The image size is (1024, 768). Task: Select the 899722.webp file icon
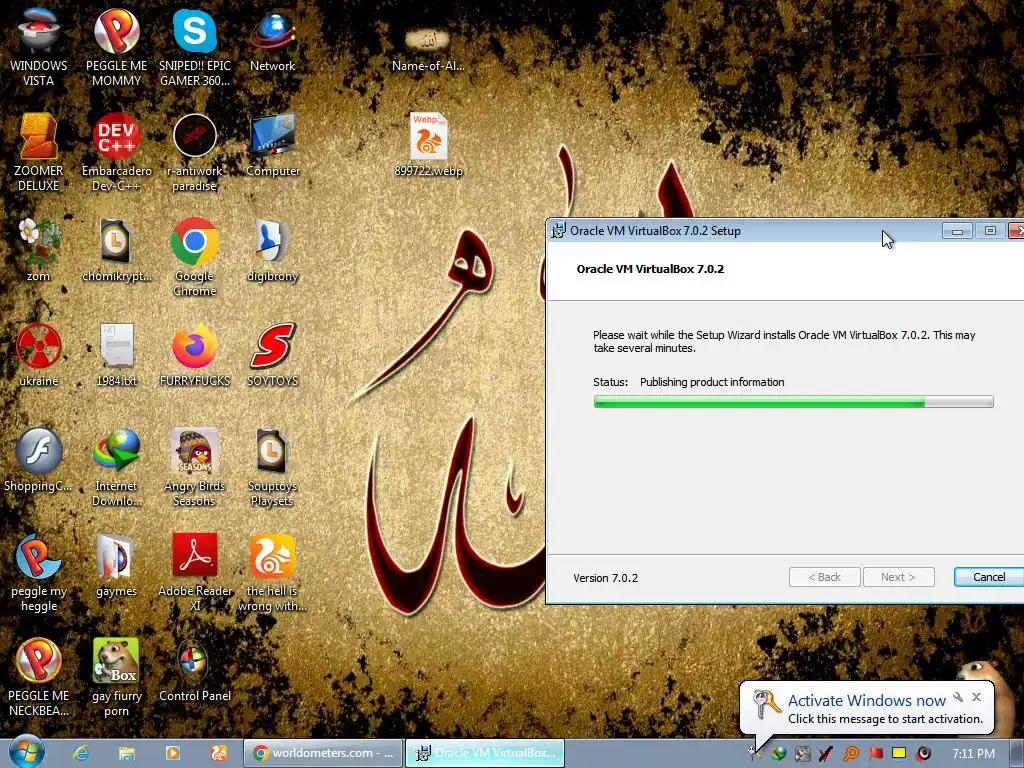[428, 145]
